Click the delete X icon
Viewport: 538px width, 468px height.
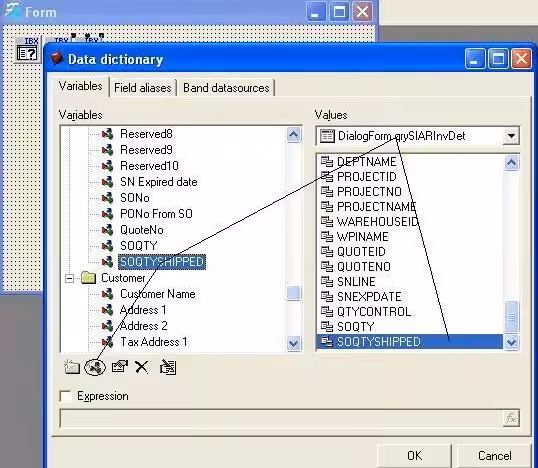point(141,367)
